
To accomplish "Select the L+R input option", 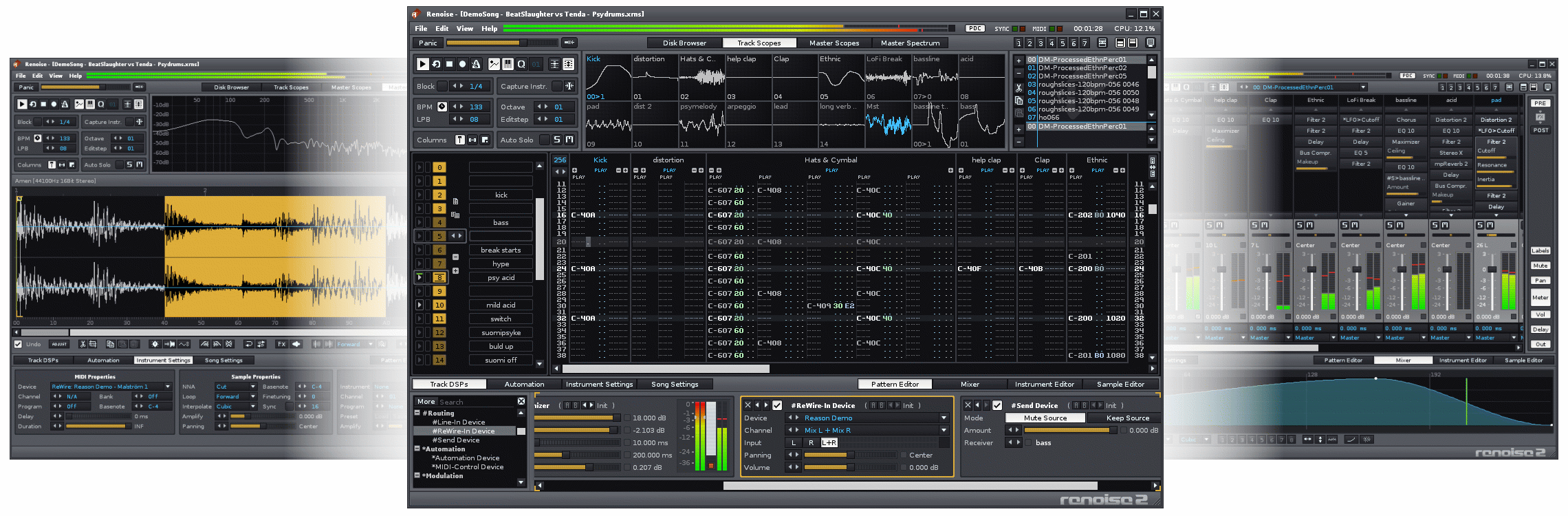I will (x=829, y=442).
